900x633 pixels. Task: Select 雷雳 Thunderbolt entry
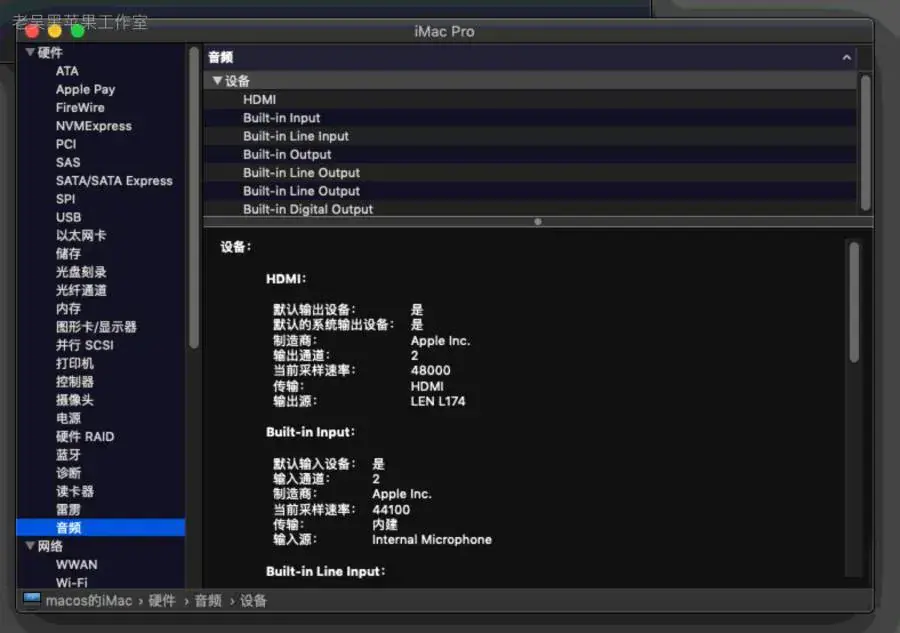68,510
